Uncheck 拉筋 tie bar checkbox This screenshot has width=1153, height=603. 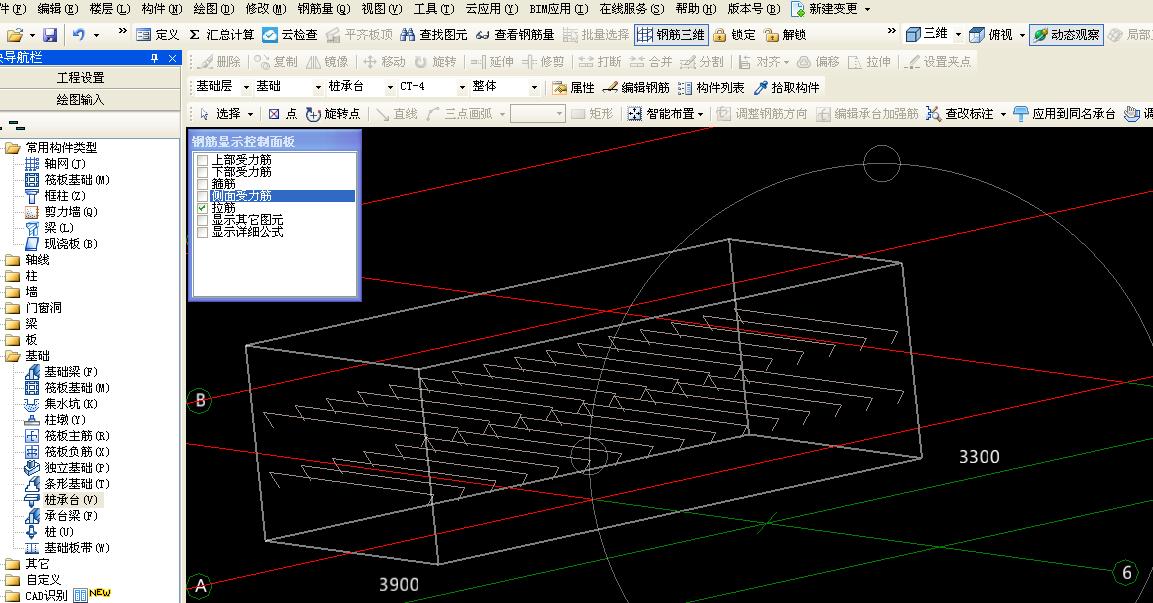(202, 208)
